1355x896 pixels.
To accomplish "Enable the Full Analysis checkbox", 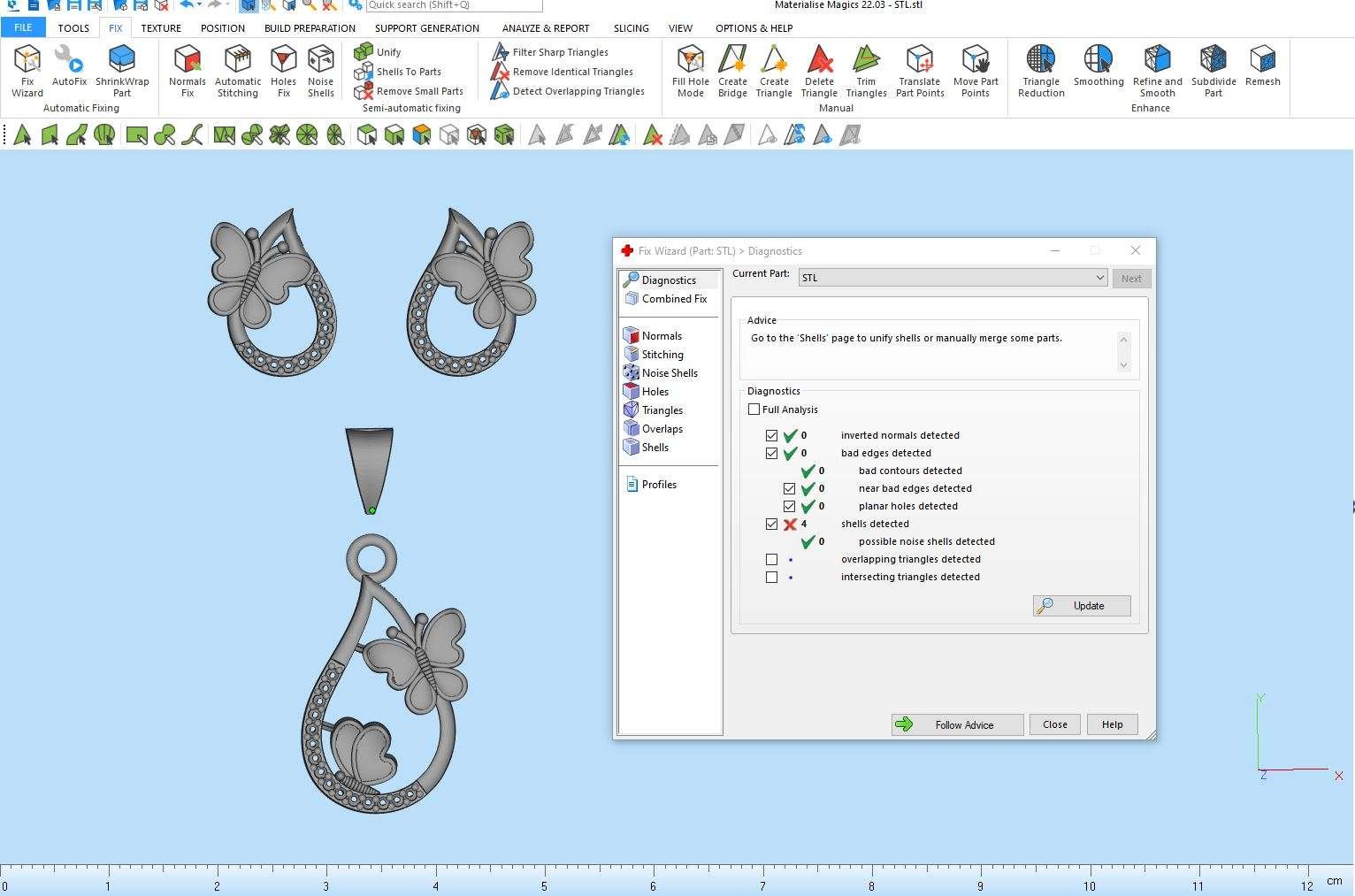I will pyautogui.click(x=754, y=410).
